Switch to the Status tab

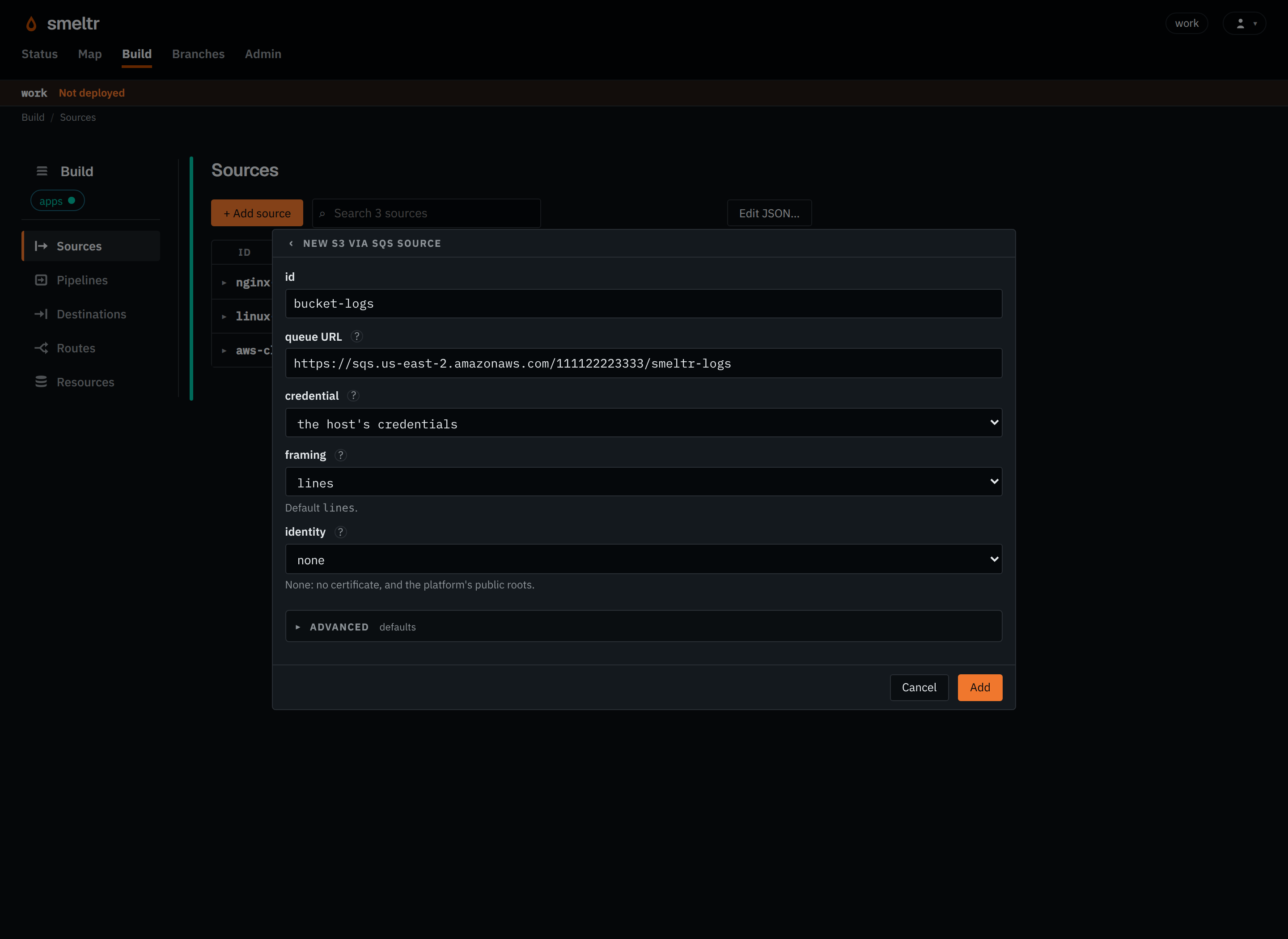pyautogui.click(x=40, y=54)
